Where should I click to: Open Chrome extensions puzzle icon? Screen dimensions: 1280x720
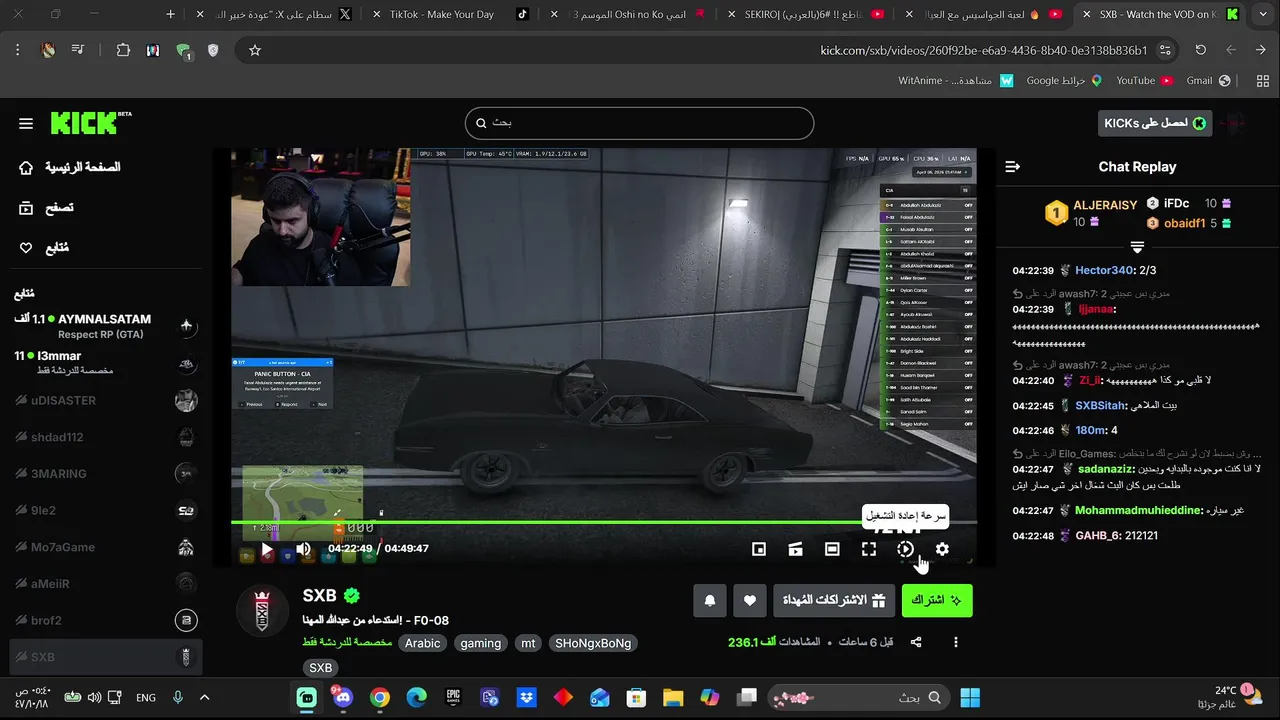point(123,50)
